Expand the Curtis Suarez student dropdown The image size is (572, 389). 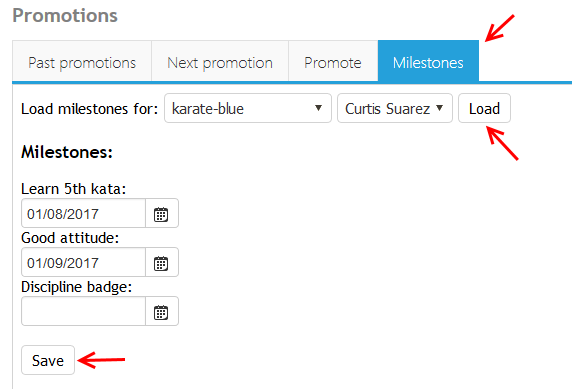pyautogui.click(x=395, y=108)
